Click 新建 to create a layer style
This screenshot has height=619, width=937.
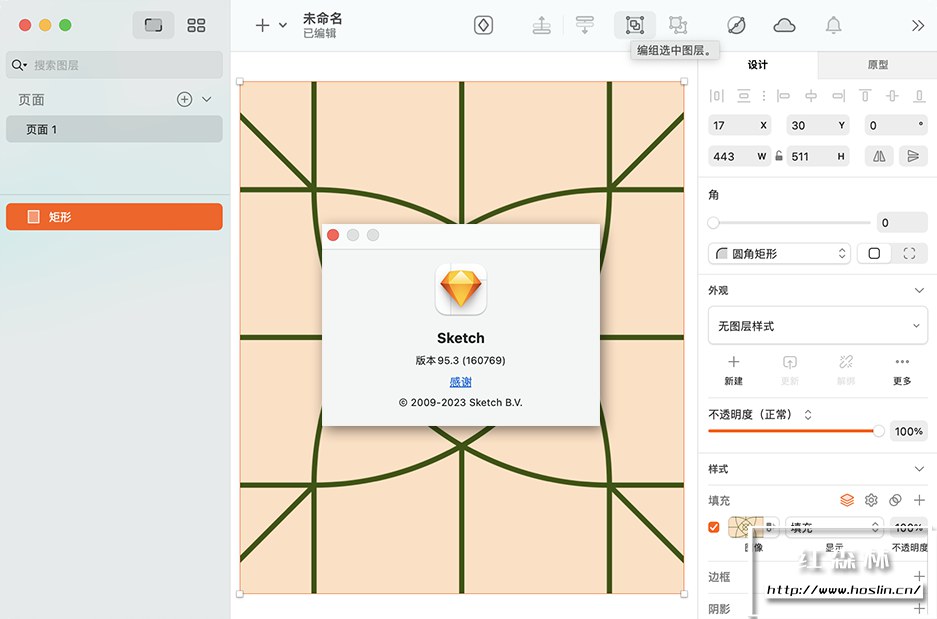pos(733,370)
